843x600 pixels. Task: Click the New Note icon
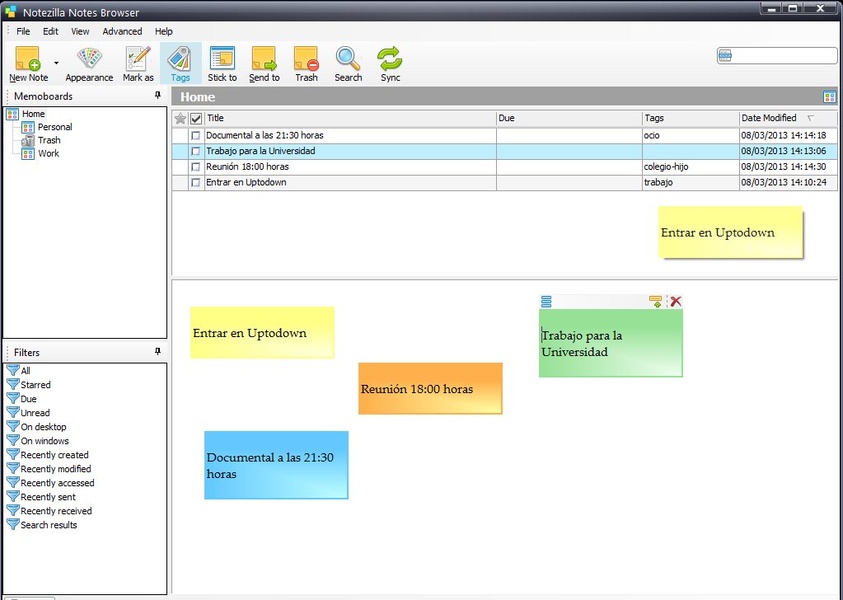(x=27, y=59)
